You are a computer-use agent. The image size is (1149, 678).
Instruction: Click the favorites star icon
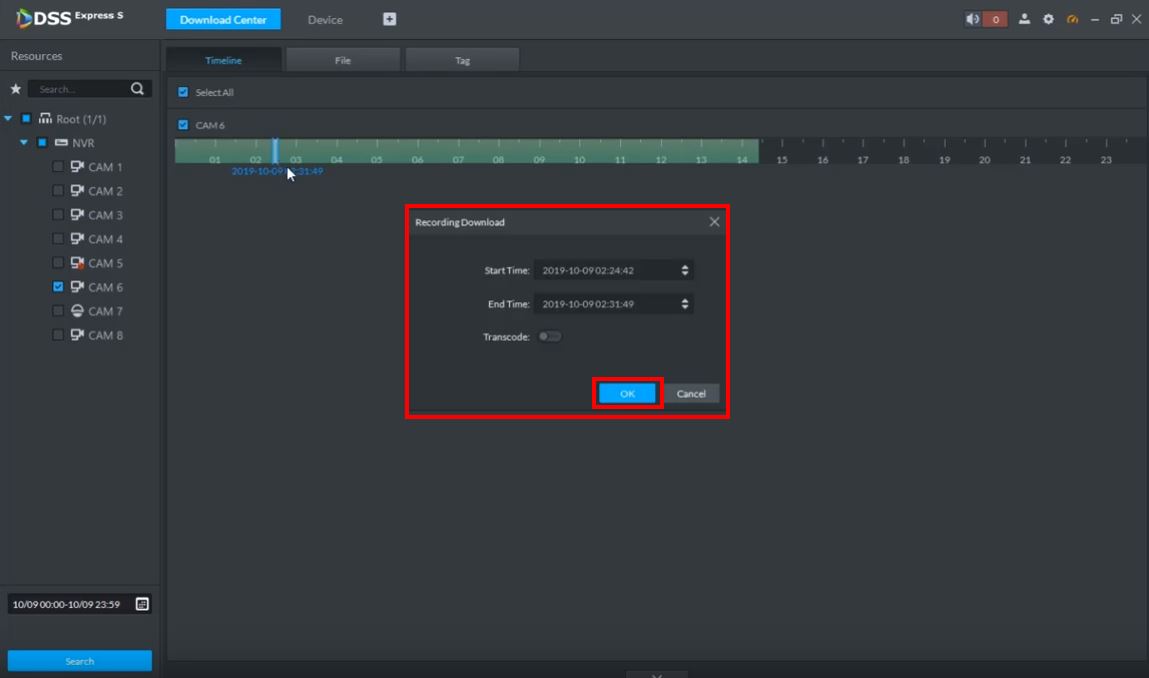(15, 89)
